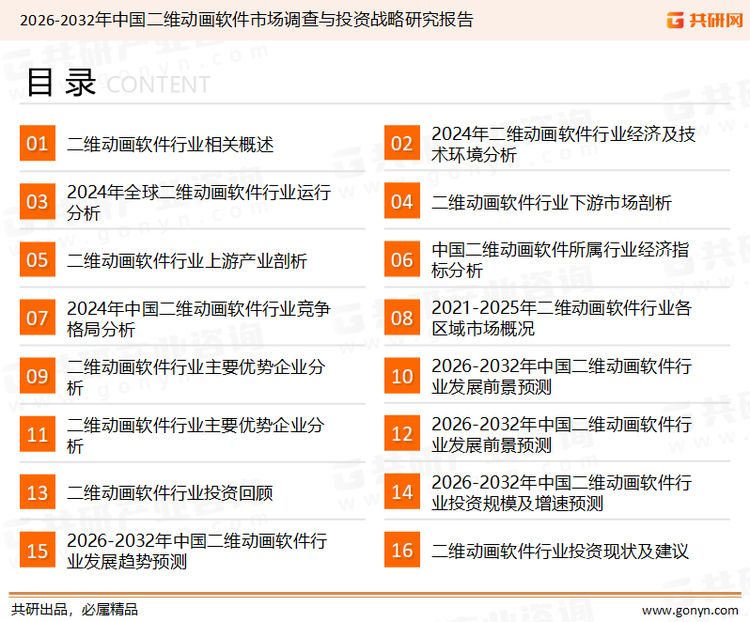
Task: Open chapter 行业发展趋势预测
Action: click(197, 551)
